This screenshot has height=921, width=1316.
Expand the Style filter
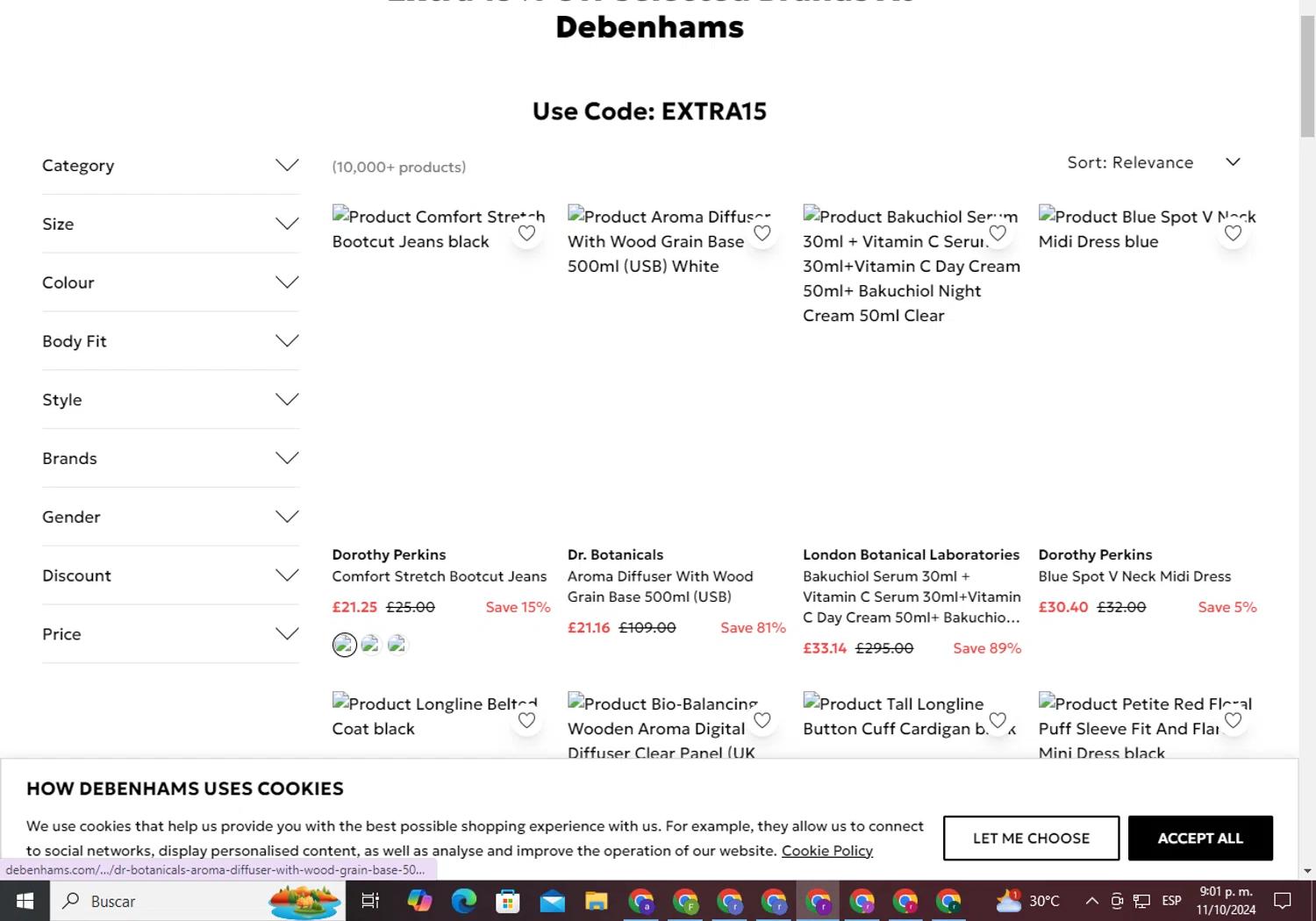pos(171,400)
